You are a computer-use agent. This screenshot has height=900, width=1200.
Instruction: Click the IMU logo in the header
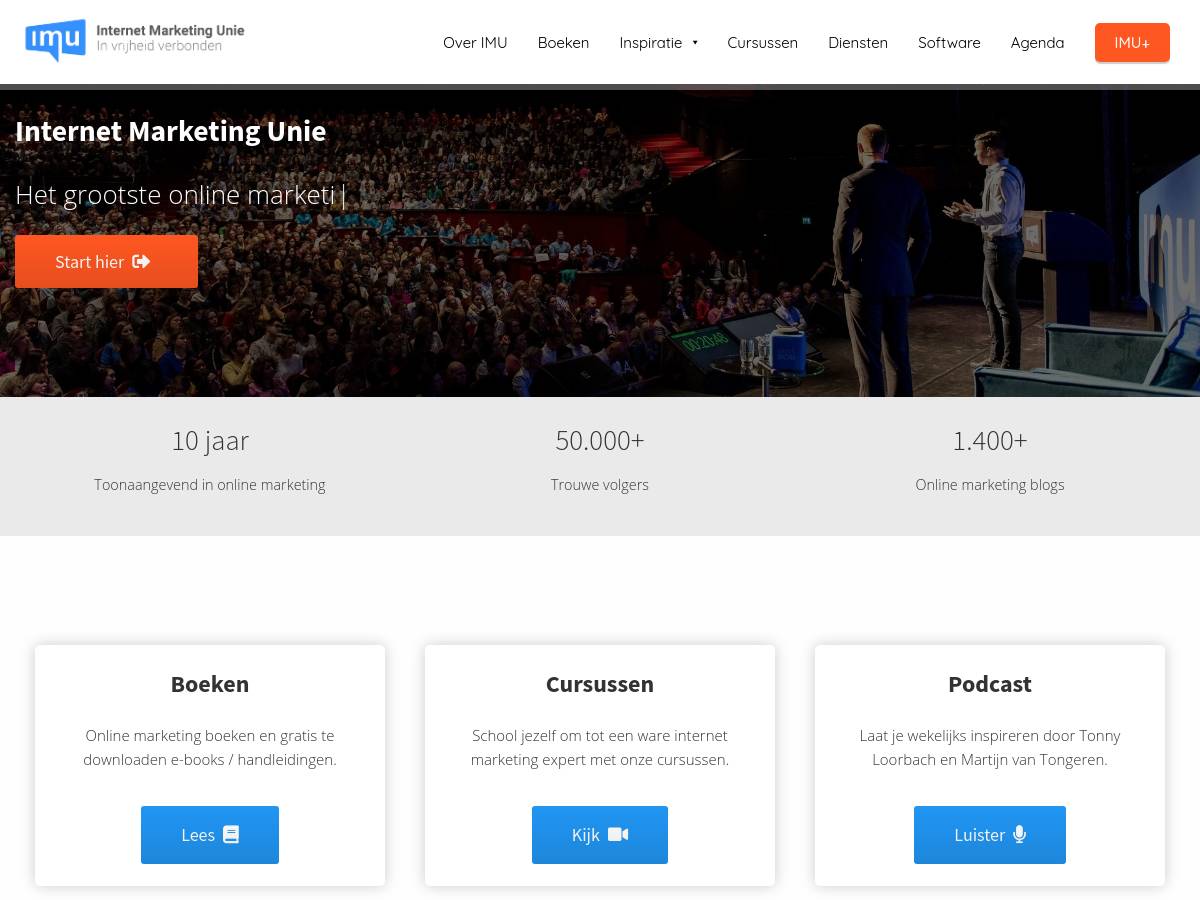(x=135, y=41)
